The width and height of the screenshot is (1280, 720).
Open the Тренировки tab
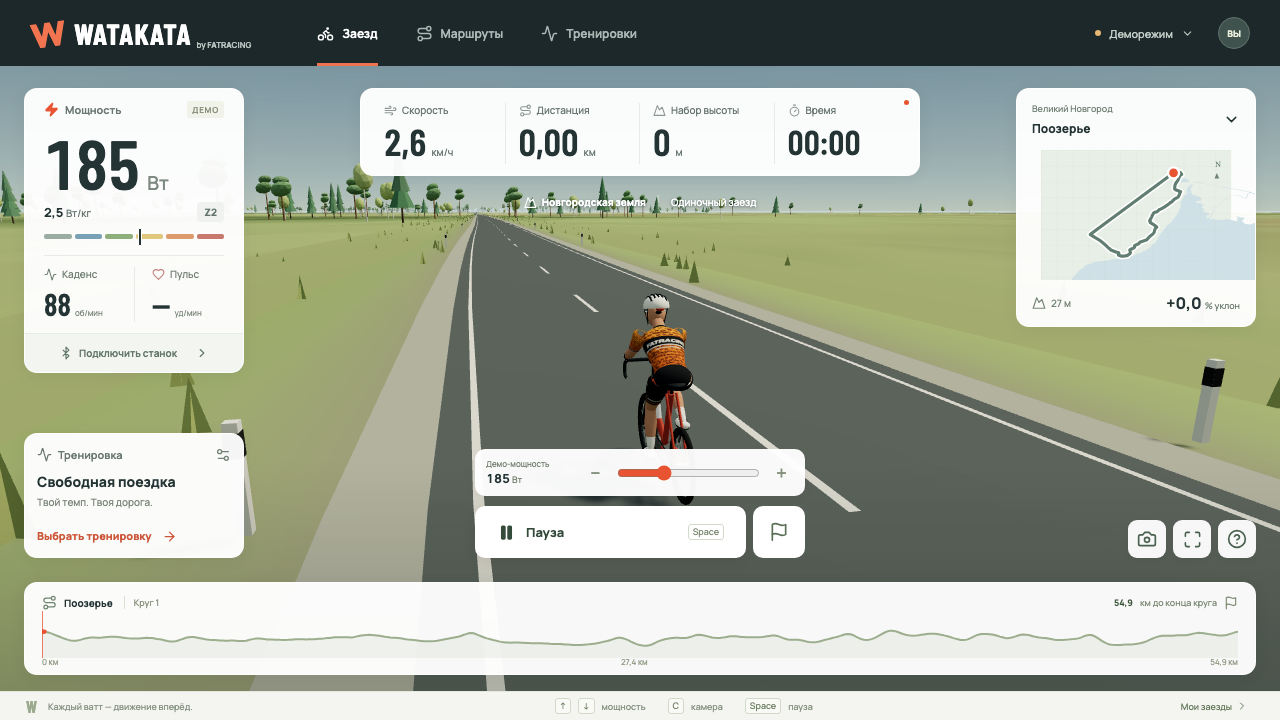click(x=589, y=33)
